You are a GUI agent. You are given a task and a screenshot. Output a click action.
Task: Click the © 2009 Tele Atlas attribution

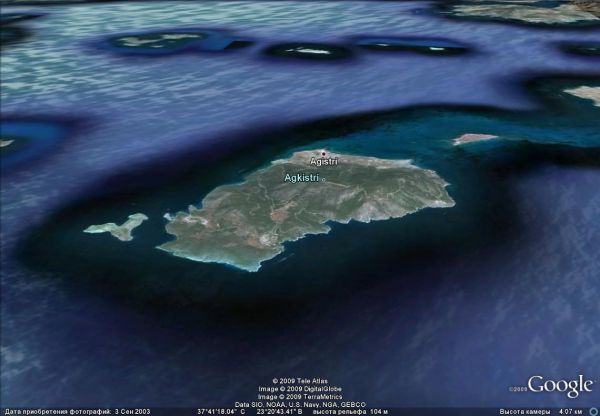(300, 380)
